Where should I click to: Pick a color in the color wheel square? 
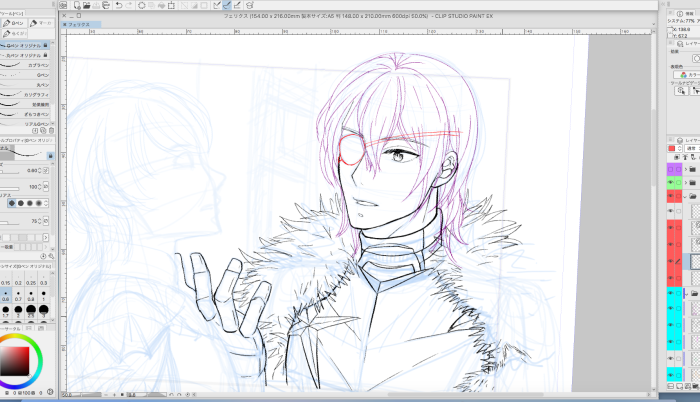14,361
